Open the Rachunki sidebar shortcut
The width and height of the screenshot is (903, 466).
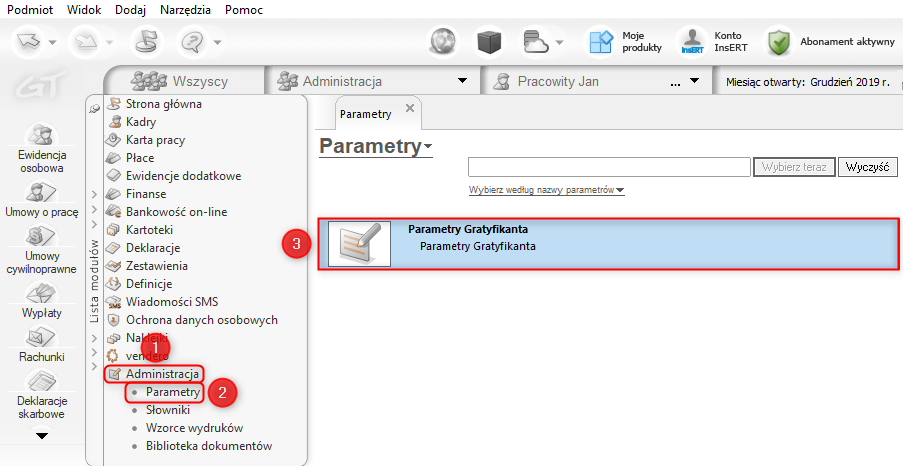[x=42, y=337]
